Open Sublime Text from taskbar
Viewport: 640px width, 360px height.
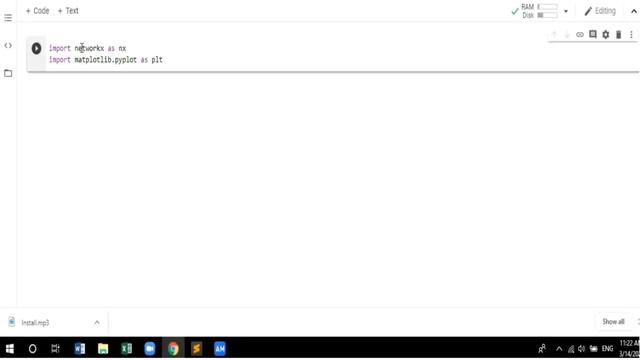[x=196, y=349]
